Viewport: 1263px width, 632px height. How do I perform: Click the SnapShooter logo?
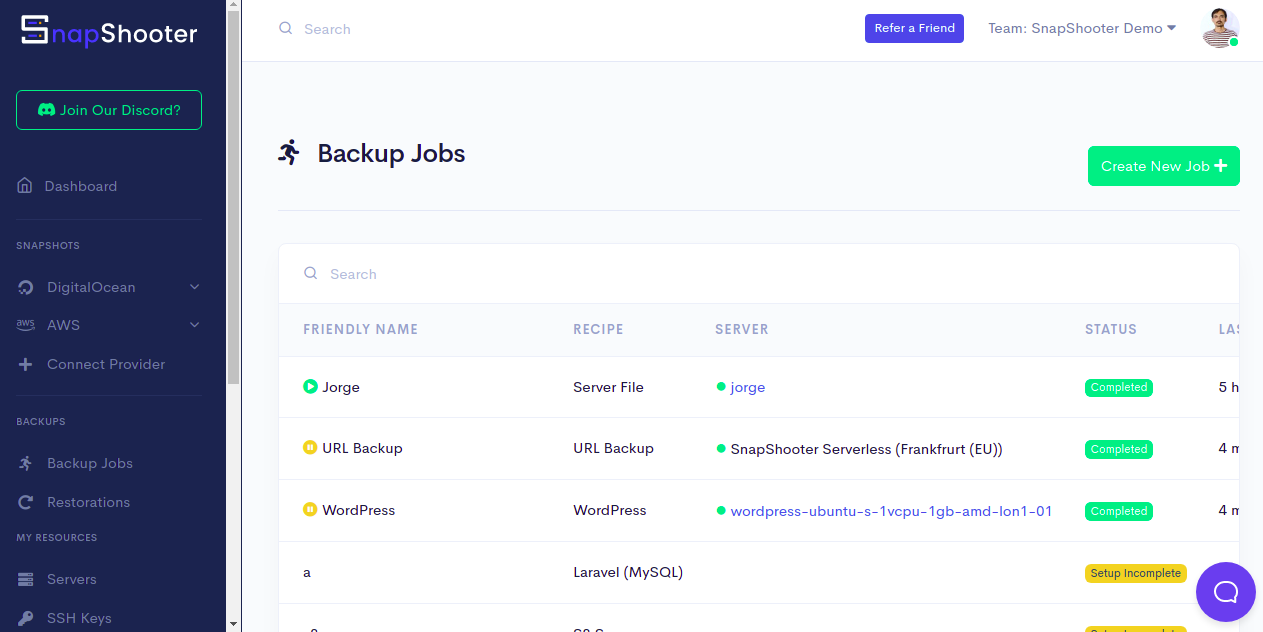[x=109, y=32]
